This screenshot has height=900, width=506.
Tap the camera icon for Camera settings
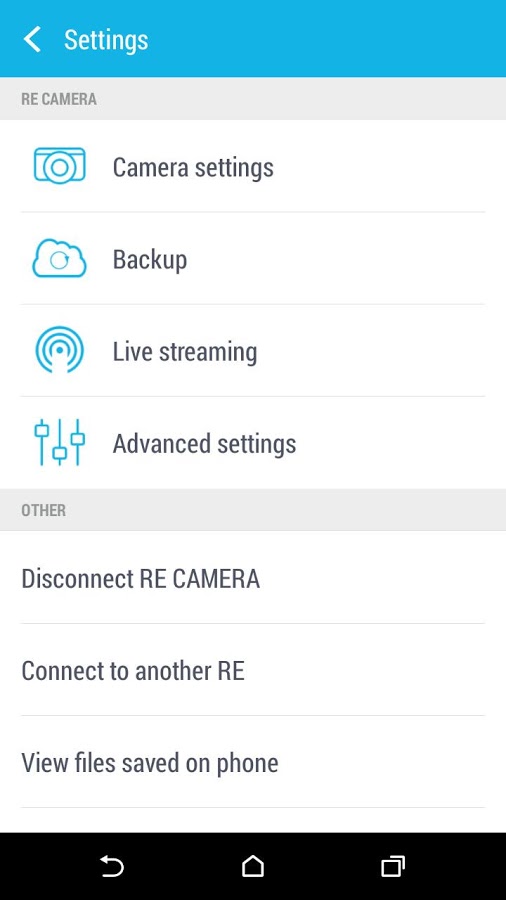[x=60, y=166]
